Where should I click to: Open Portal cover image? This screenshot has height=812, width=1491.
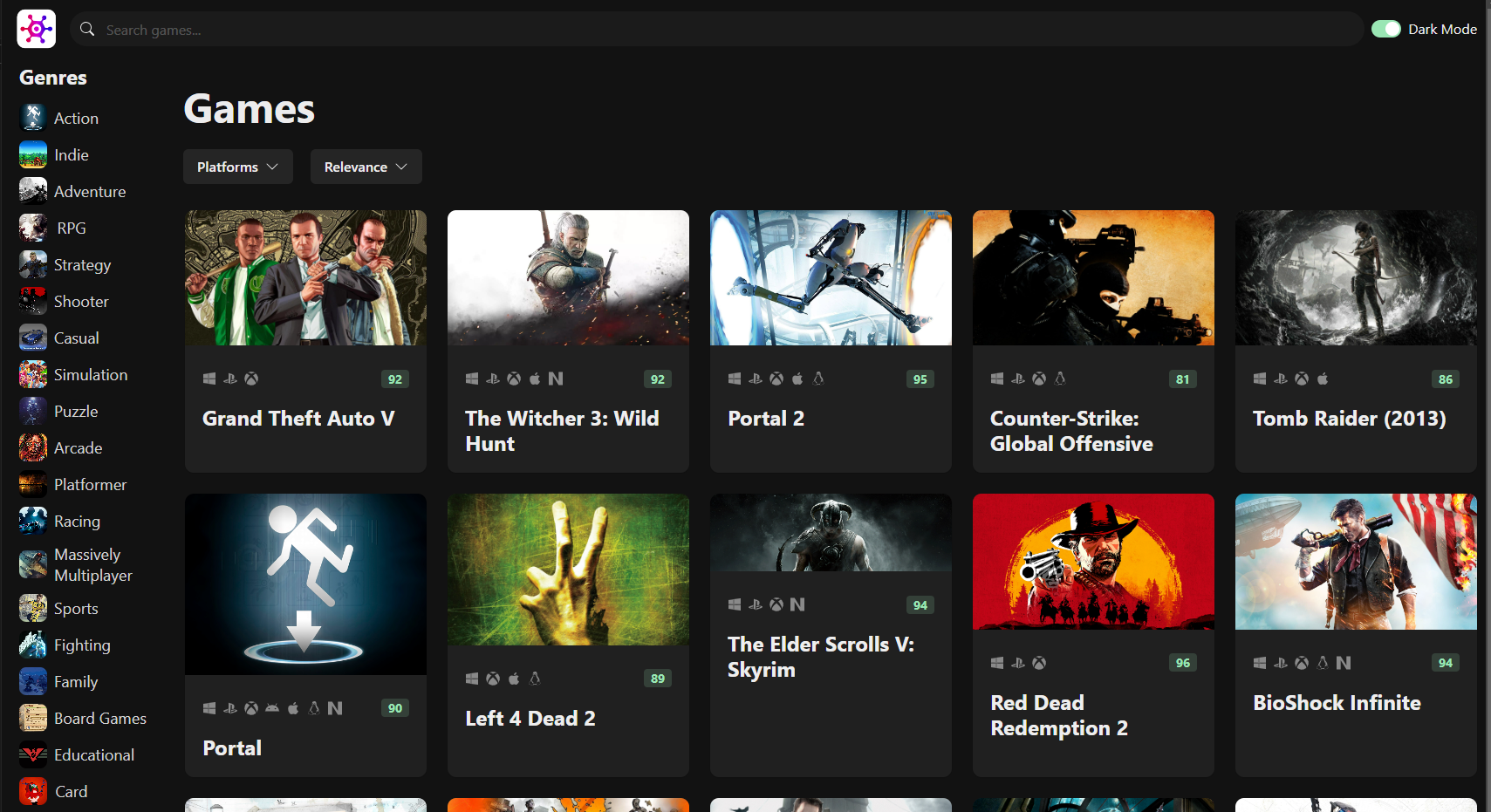[305, 584]
